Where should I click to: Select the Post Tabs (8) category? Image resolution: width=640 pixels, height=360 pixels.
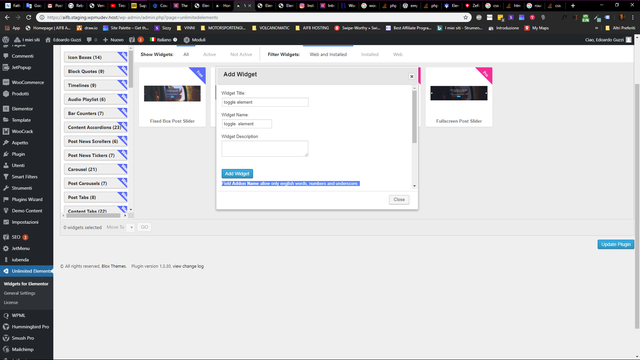tap(96, 197)
